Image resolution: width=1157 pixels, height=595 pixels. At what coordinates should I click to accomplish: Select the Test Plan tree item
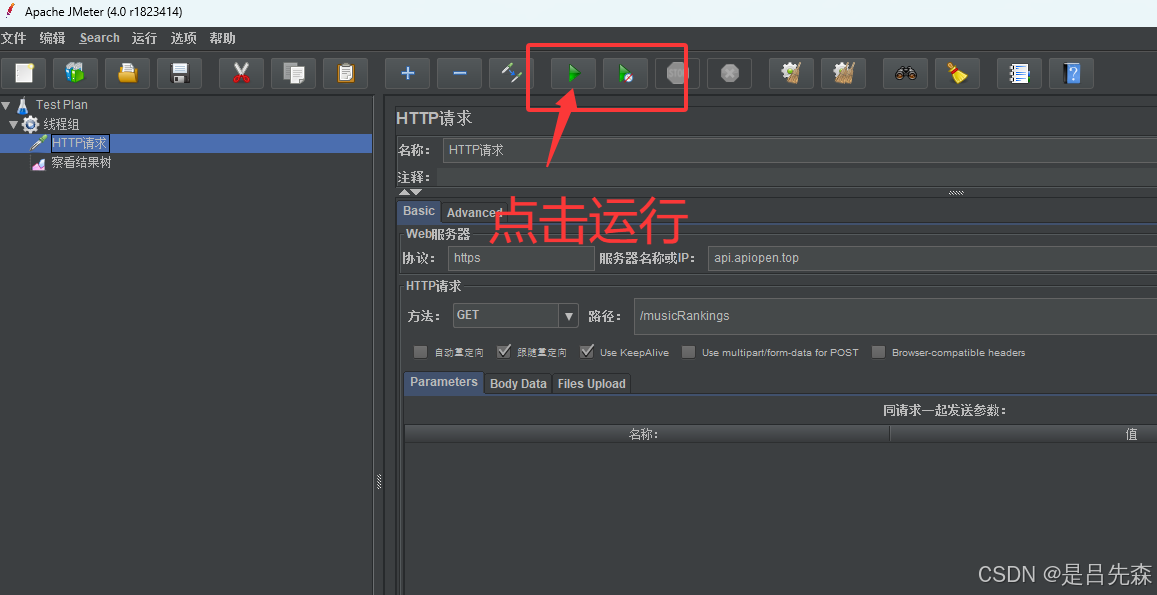tap(62, 105)
